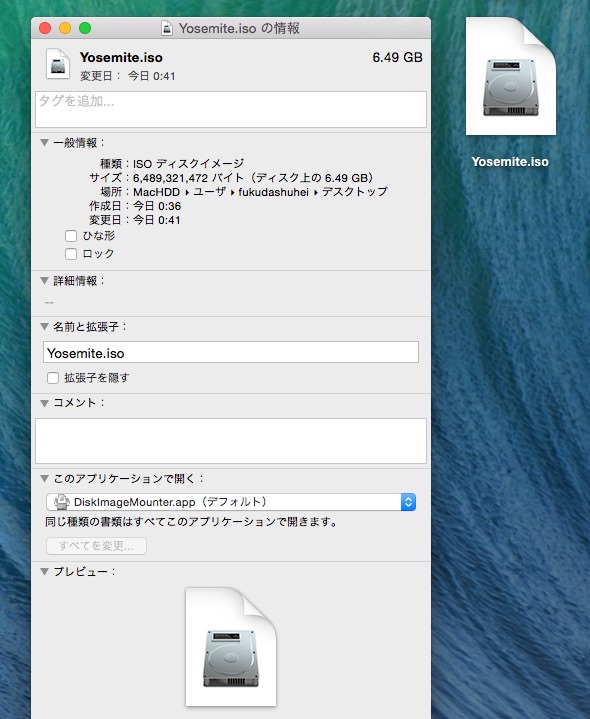Click the bold Yosemite.iso header title
The width and height of the screenshot is (590, 719).
[121, 58]
